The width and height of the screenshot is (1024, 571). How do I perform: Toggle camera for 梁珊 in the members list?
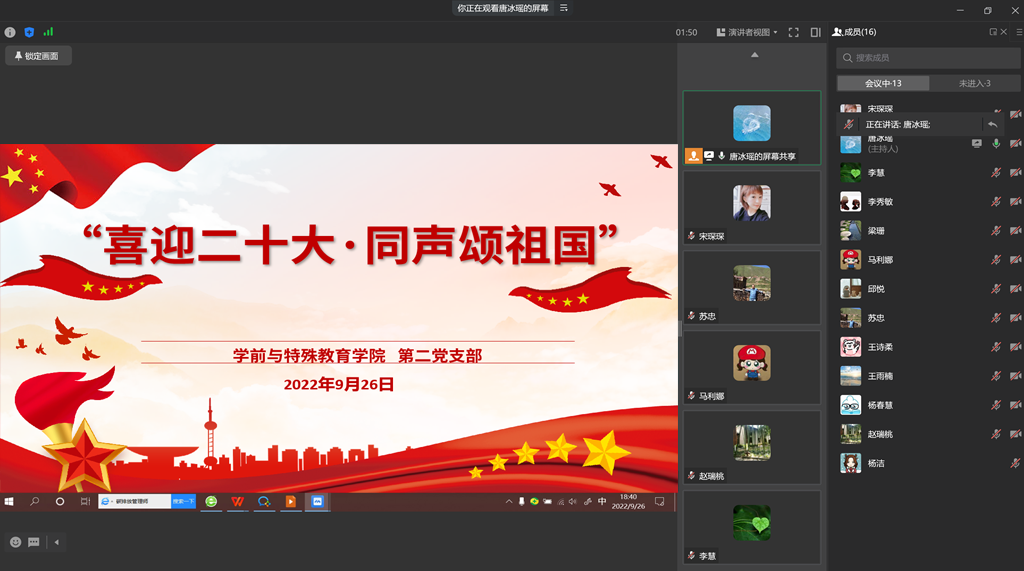(x=1015, y=231)
